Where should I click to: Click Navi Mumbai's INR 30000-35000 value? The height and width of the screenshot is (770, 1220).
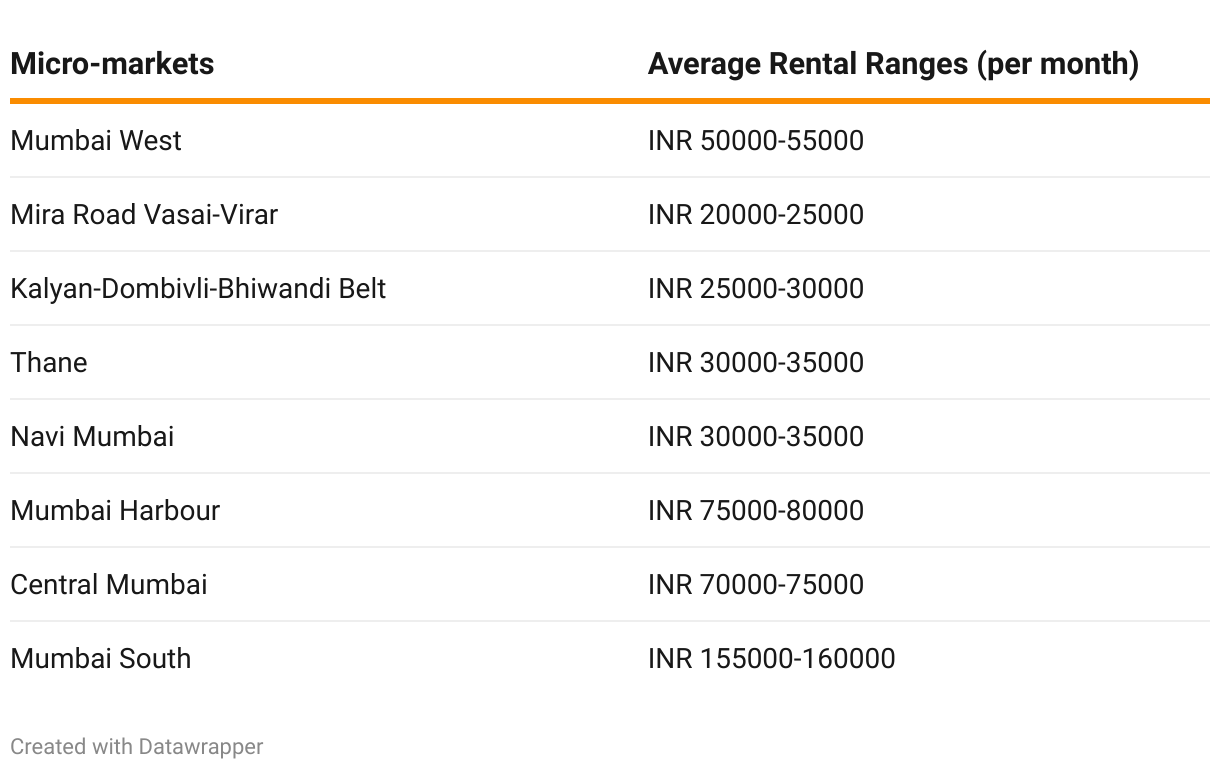[756, 436]
